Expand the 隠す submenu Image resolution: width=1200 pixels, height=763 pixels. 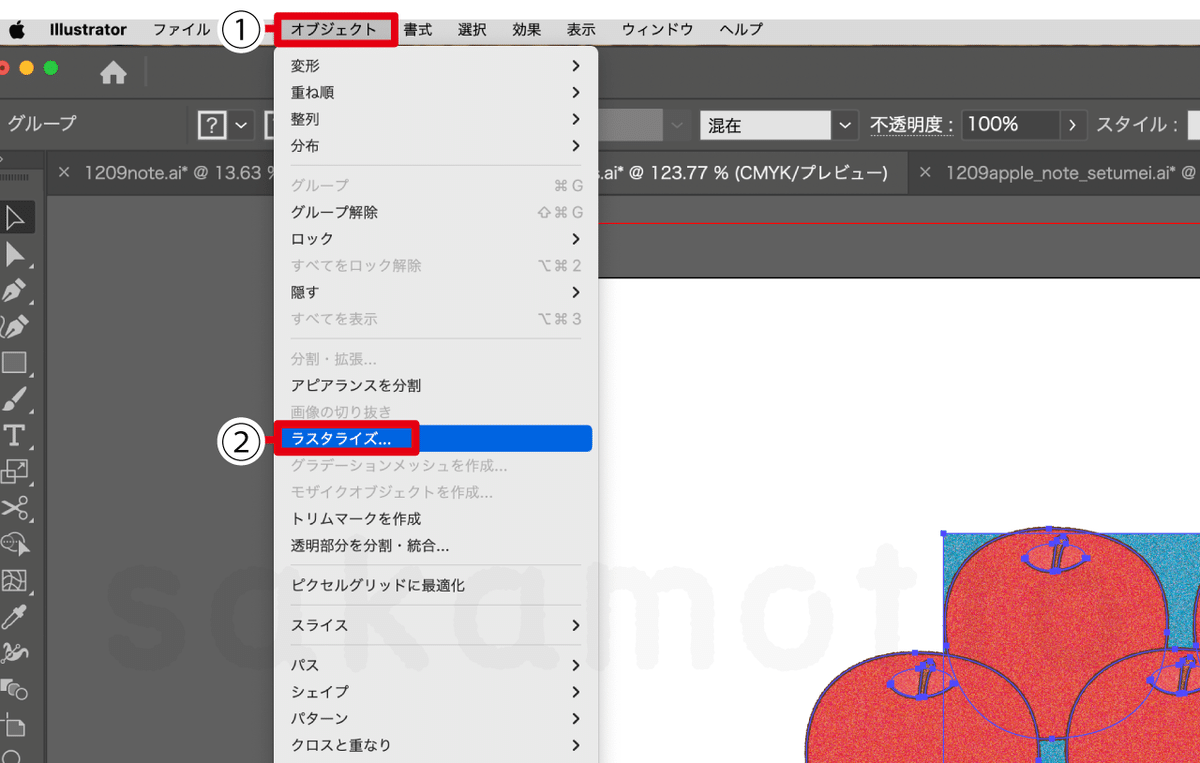coord(575,292)
